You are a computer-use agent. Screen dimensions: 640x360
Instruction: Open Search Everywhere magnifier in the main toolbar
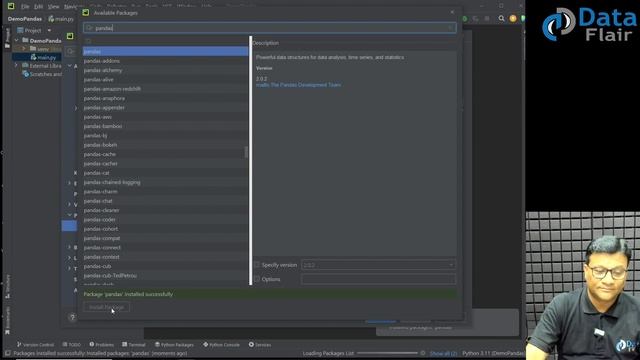point(501,18)
